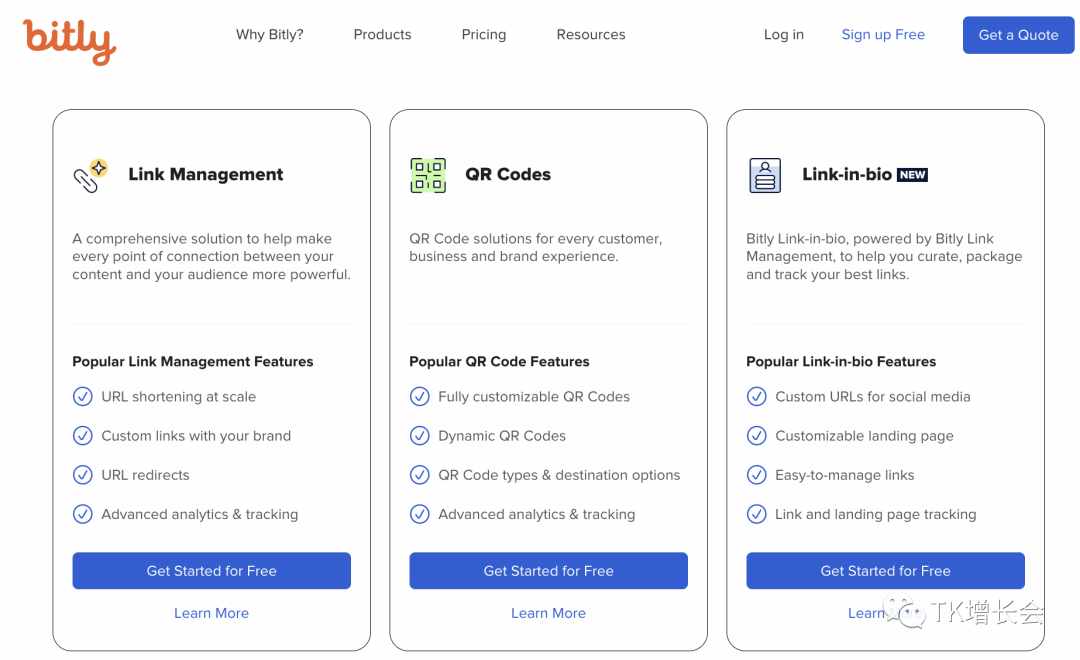
Task: Click checkmark next to Customizable landing page
Action: (x=756, y=436)
